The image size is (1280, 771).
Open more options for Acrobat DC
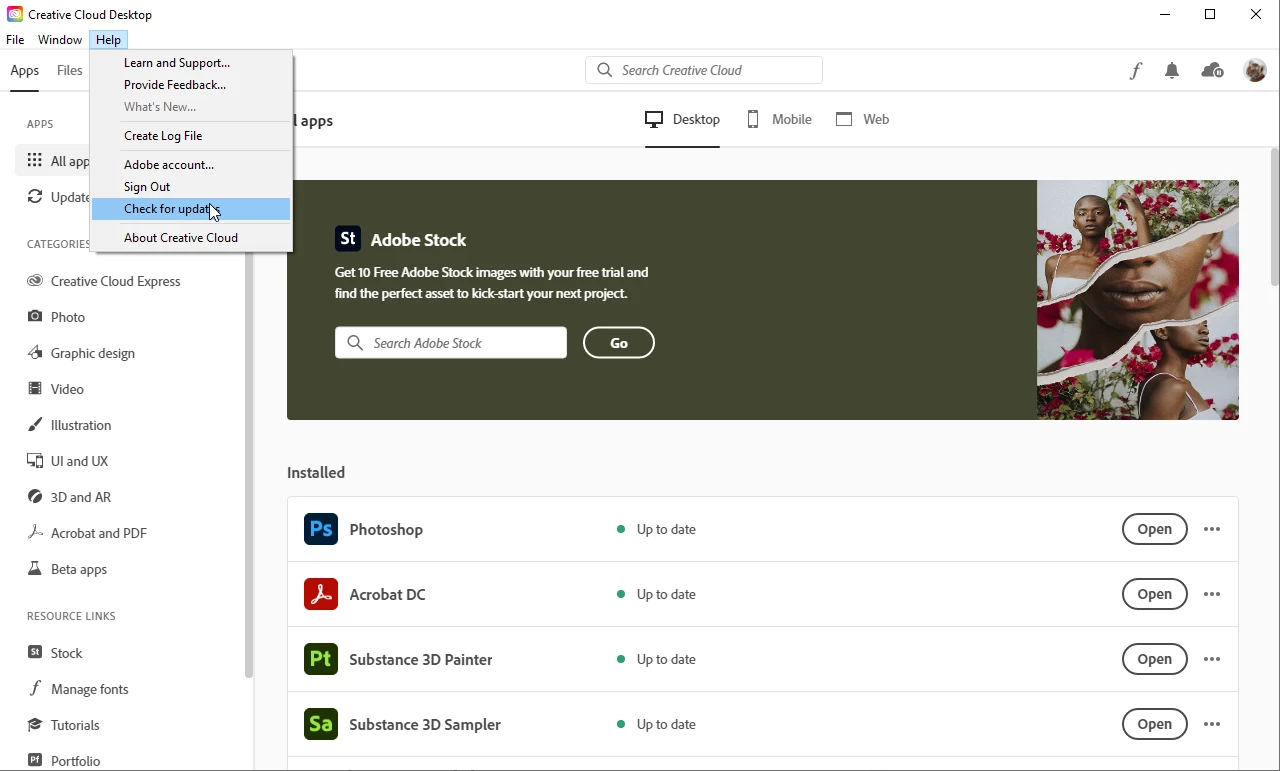[x=1212, y=594]
